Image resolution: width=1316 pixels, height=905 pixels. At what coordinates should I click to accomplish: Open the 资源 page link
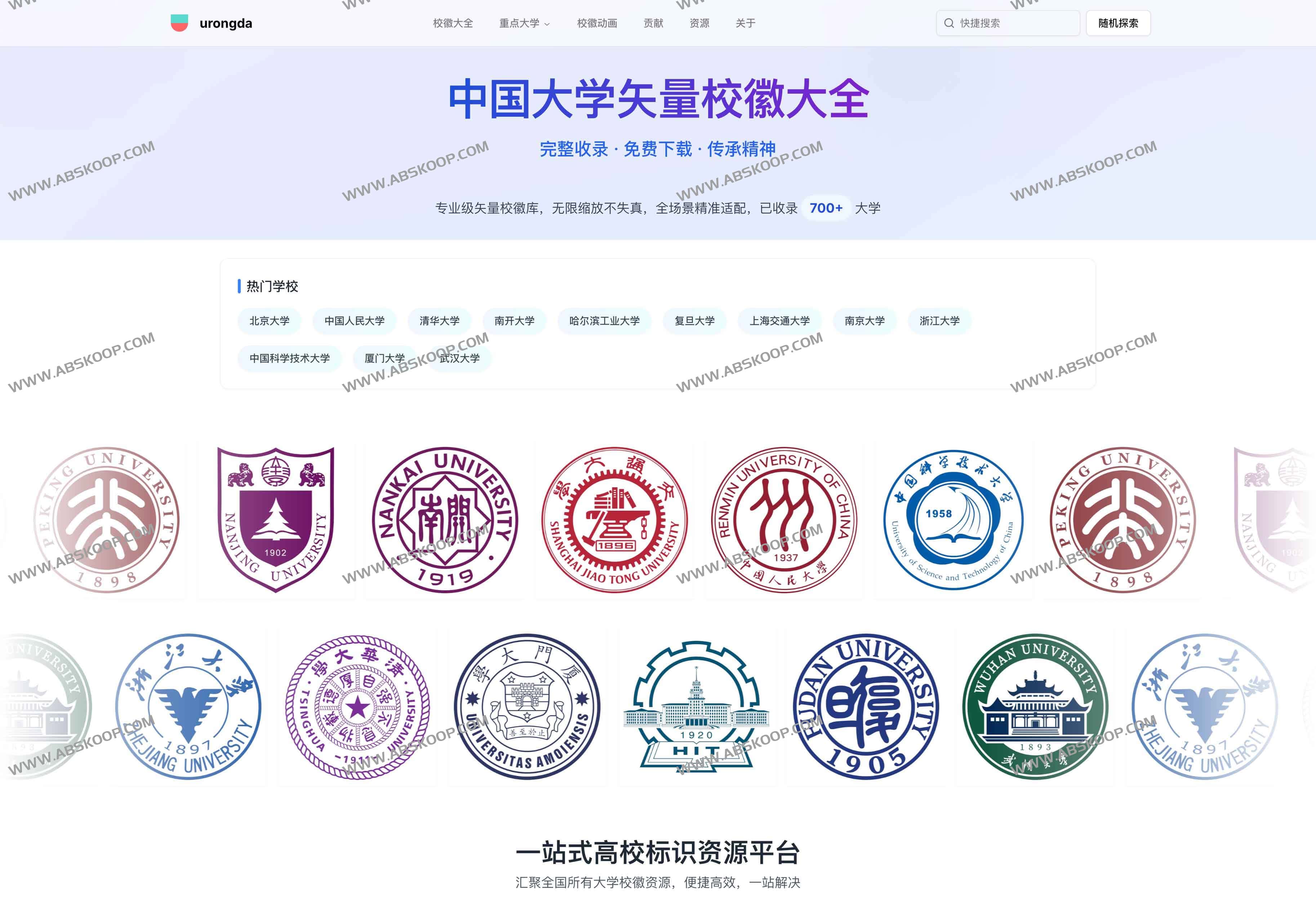pos(700,23)
